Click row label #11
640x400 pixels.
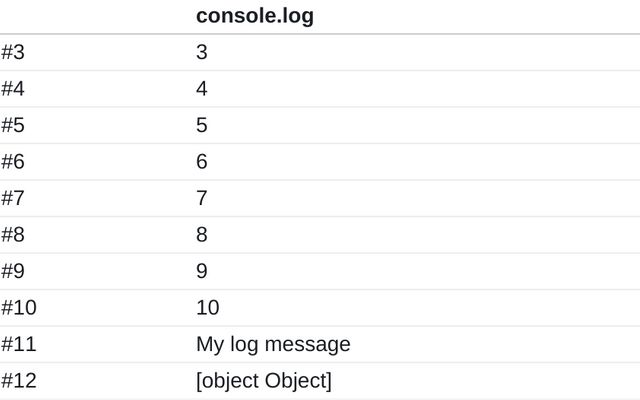tap(19, 344)
